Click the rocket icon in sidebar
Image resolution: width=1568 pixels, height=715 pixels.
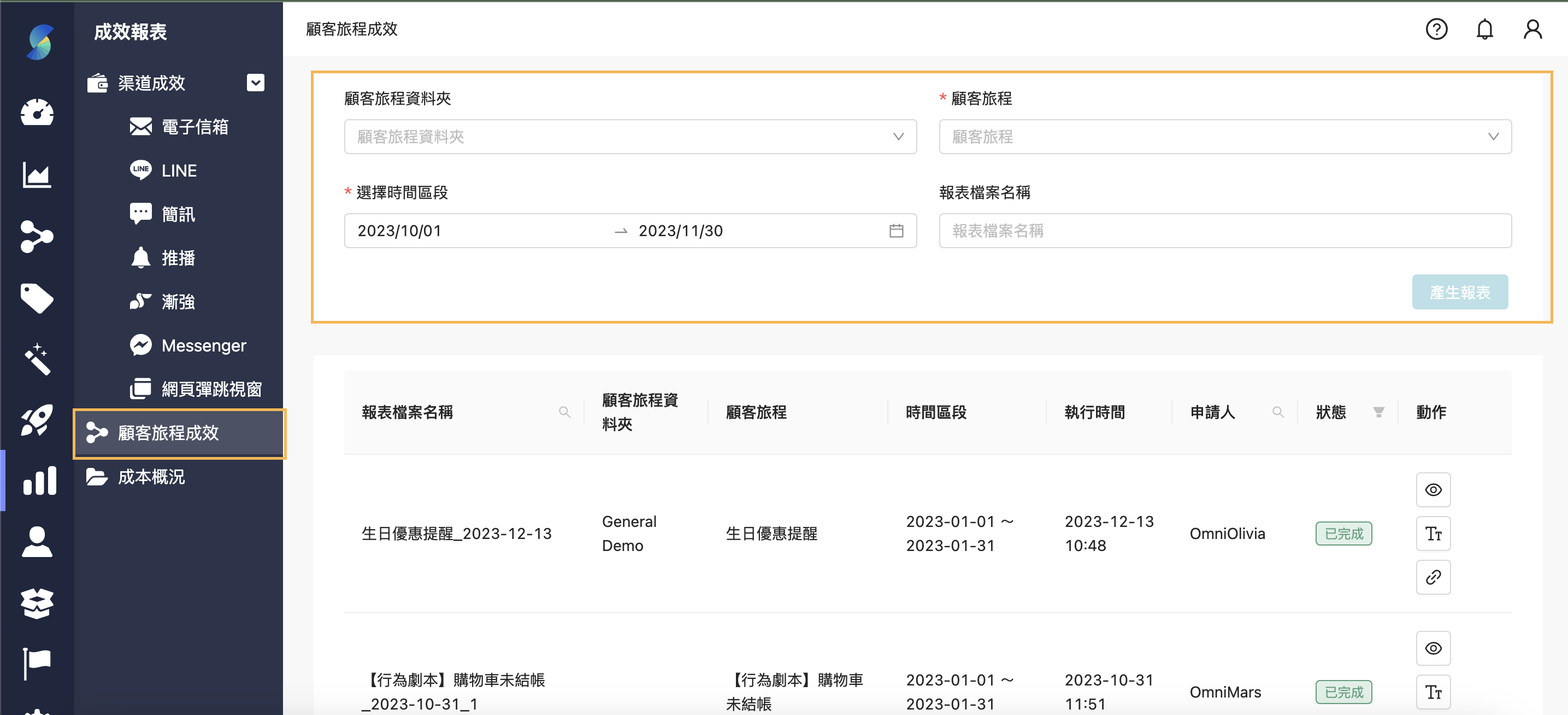[x=38, y=419]
